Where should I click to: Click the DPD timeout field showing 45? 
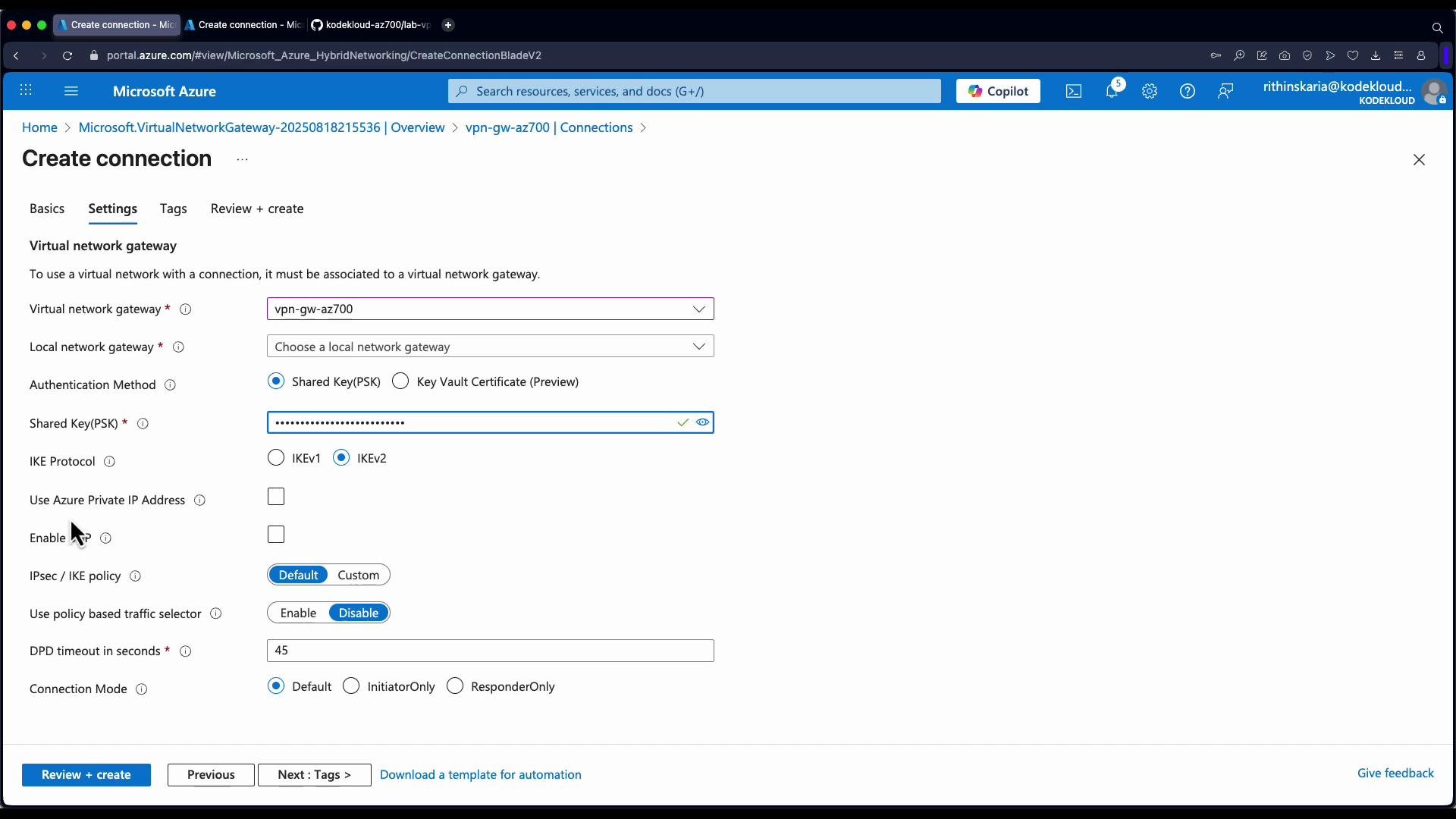(491, 651)
